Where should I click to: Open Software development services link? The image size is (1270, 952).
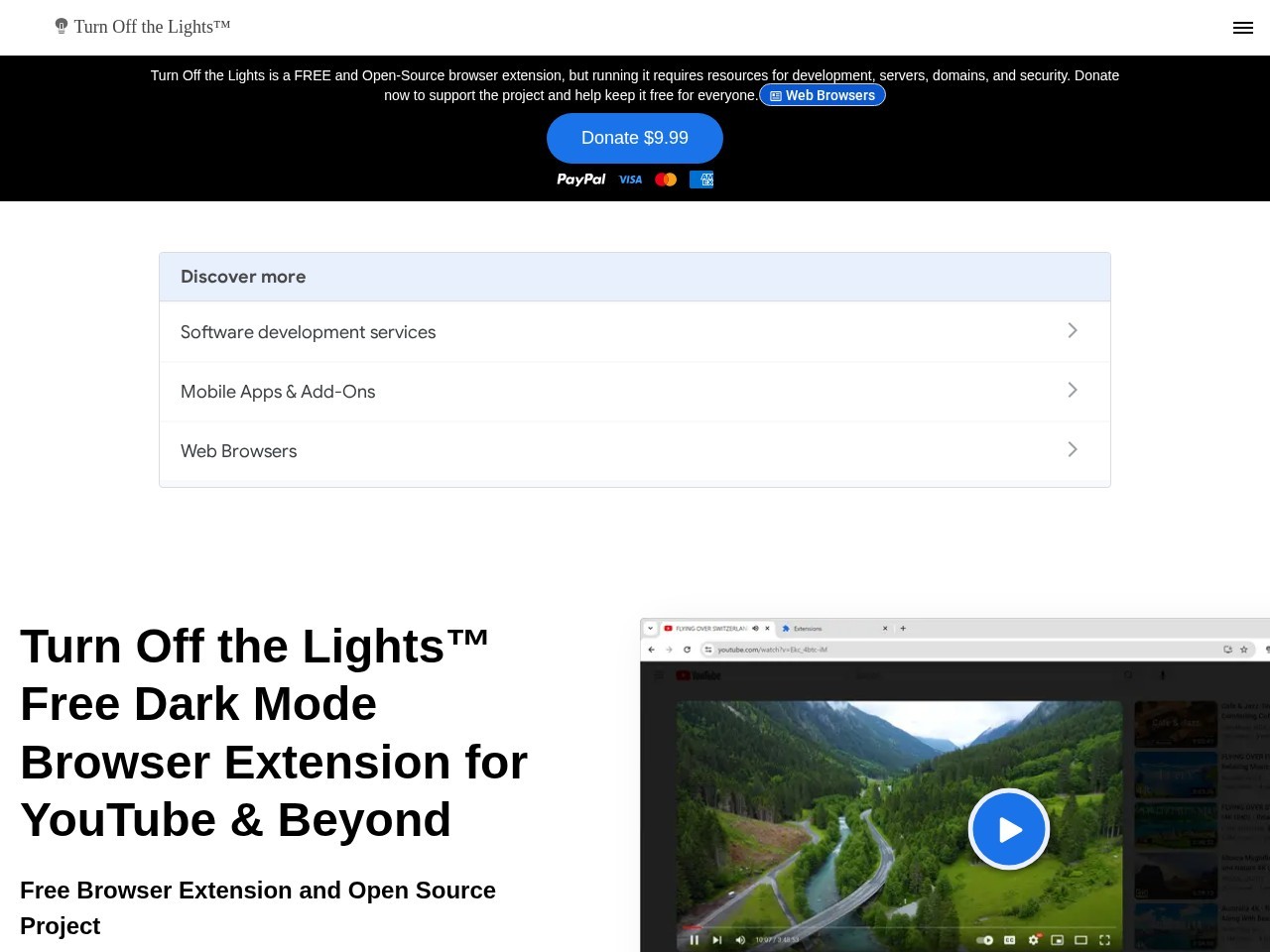(x=635, y=332)
